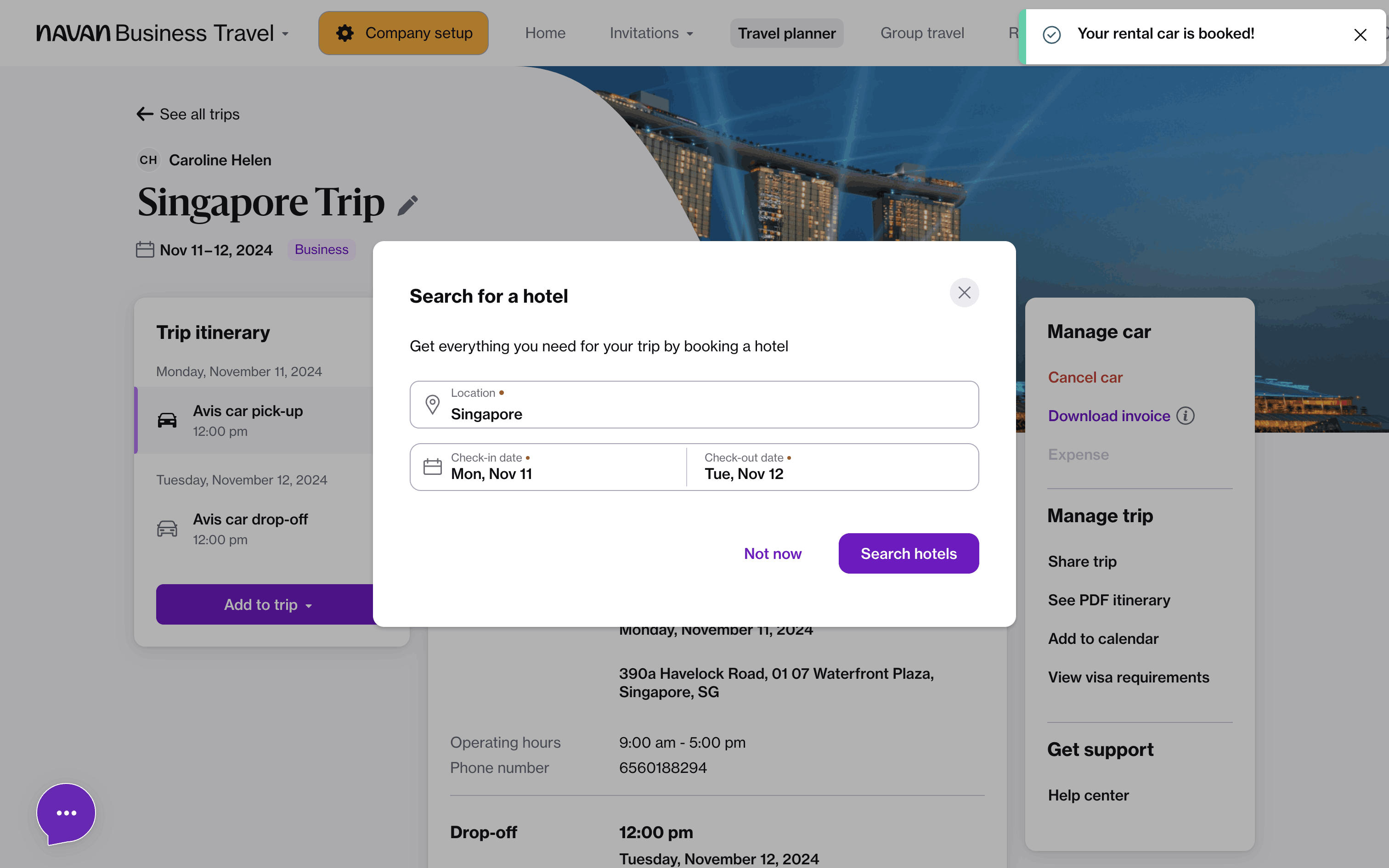Click the Avis car pick-up car icon
The height and width of the screenshot is (868, 1389).
167,420
